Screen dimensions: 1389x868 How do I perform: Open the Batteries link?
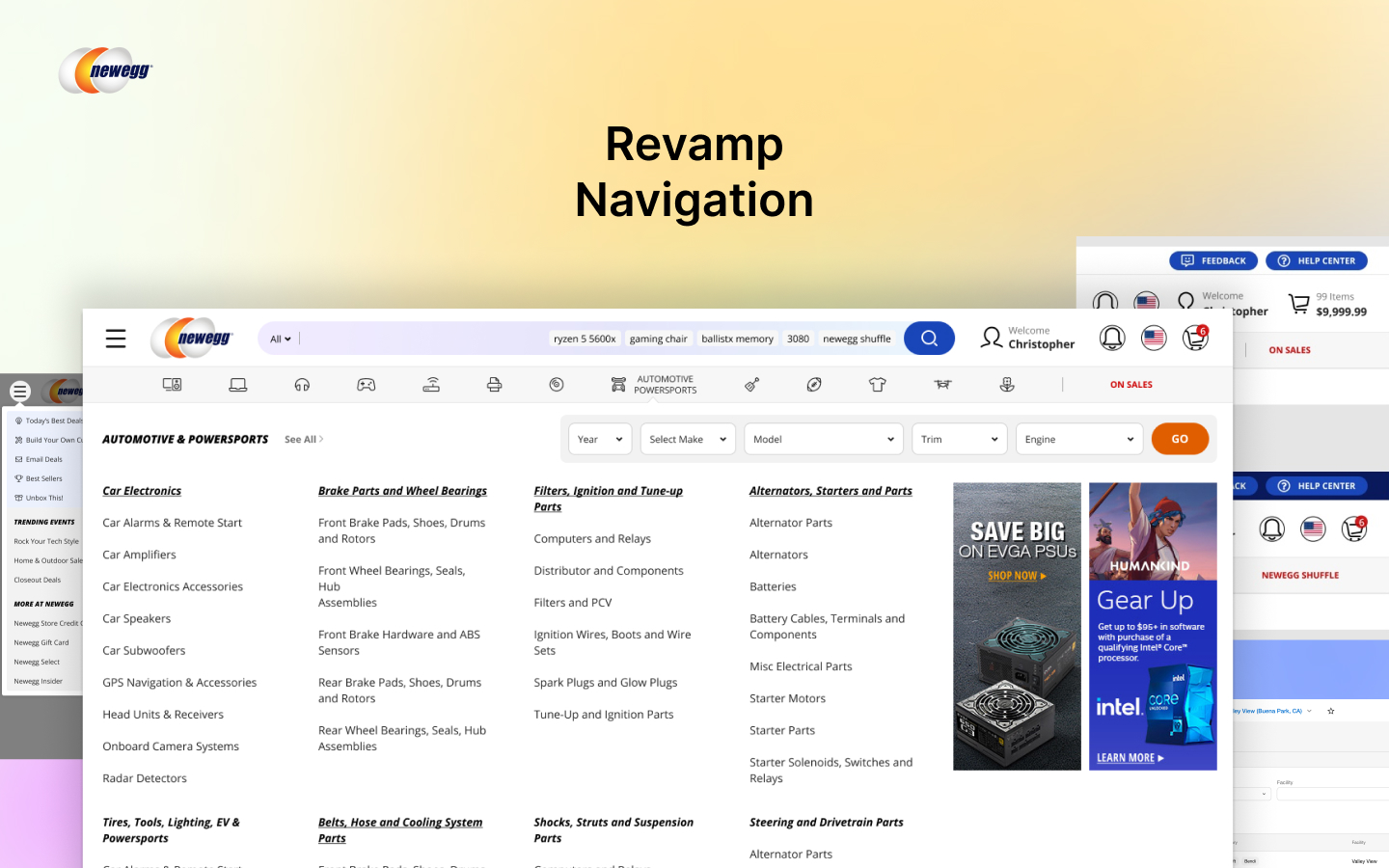pyautogui.click(x=773, y=586)
